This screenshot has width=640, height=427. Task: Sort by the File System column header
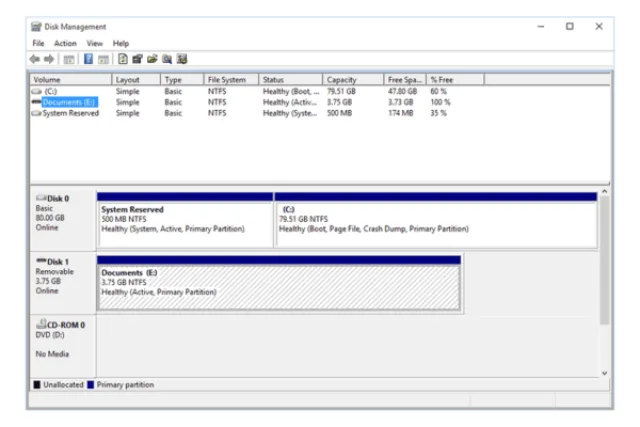point(231,80)
